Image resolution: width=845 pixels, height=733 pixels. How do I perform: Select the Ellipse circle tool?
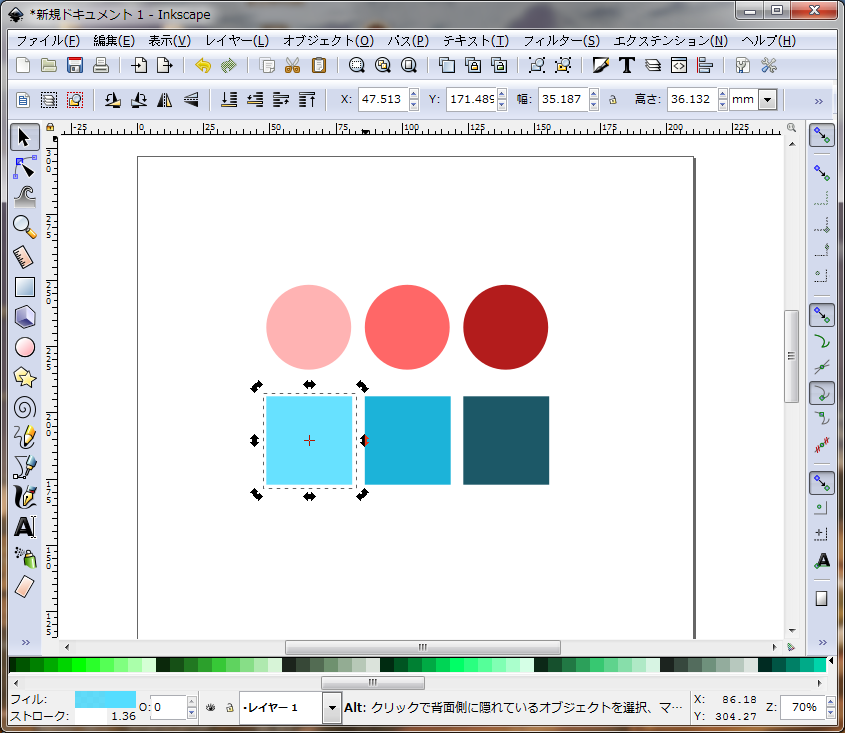pyautogui.click(x=24, y=347)
